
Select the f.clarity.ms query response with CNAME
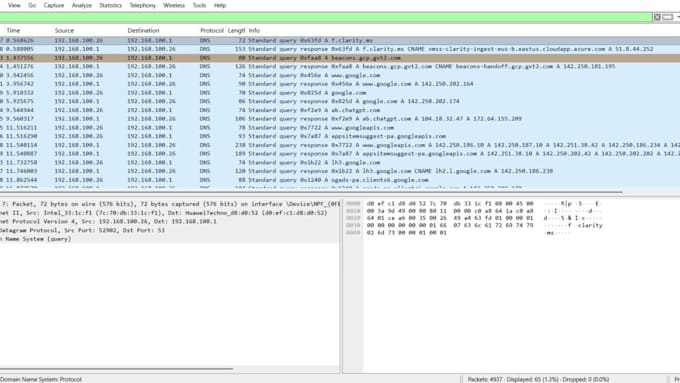(x=340, y=49)
